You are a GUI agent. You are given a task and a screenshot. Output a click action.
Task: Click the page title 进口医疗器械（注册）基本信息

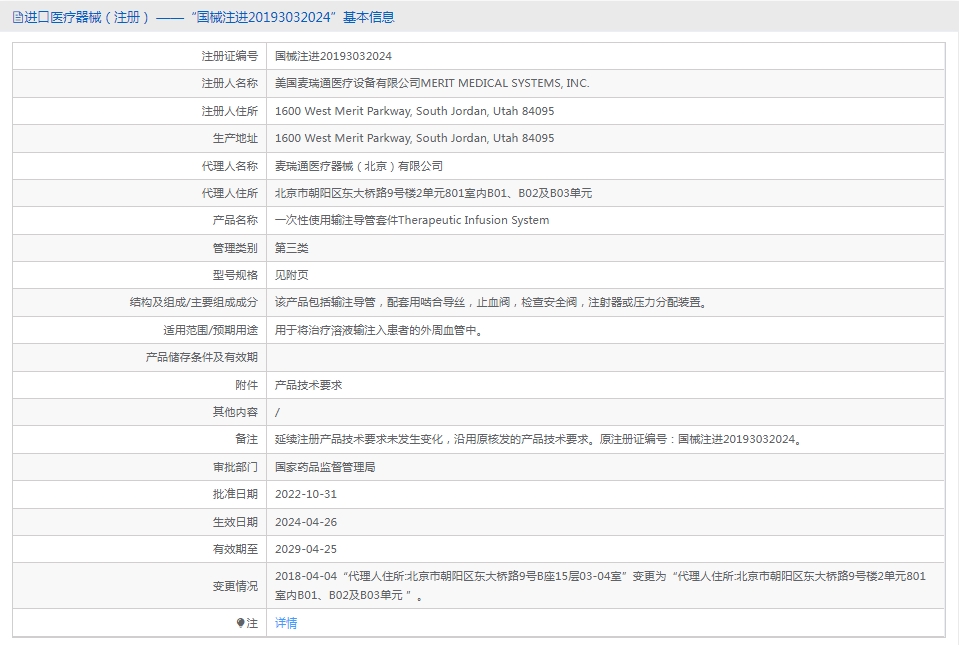point(209,17)
